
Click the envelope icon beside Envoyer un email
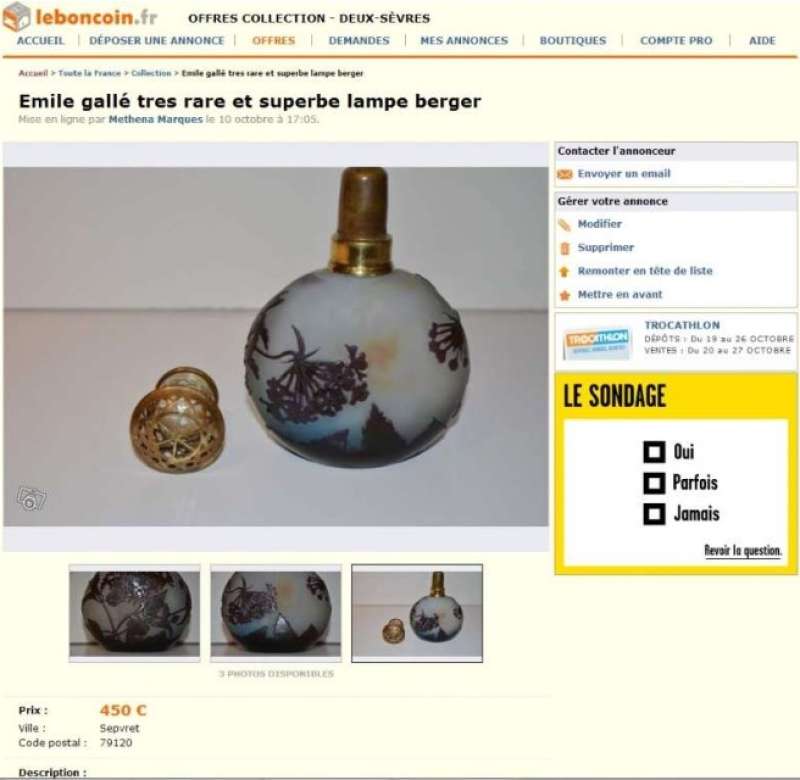pos(565,174)
